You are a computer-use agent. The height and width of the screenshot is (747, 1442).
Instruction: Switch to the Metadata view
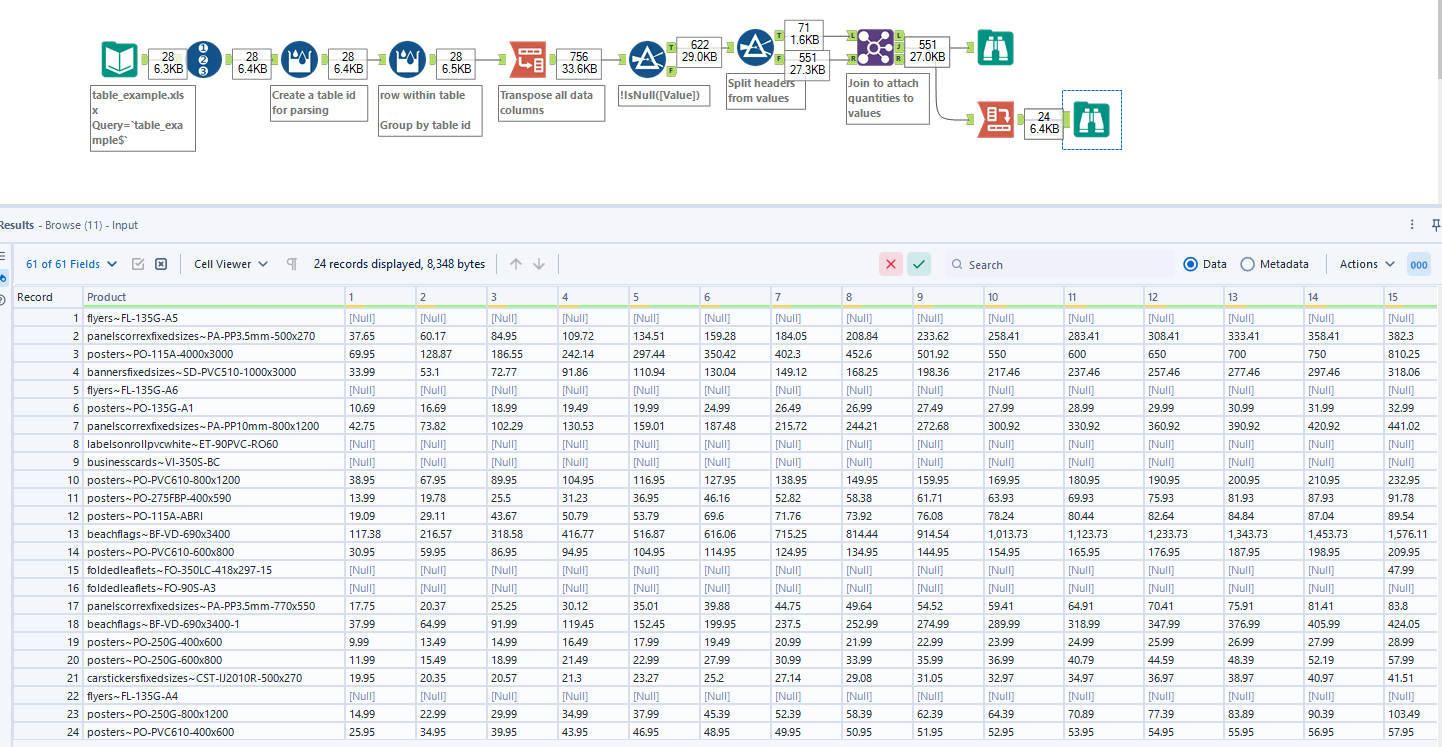pos(1248,263)
